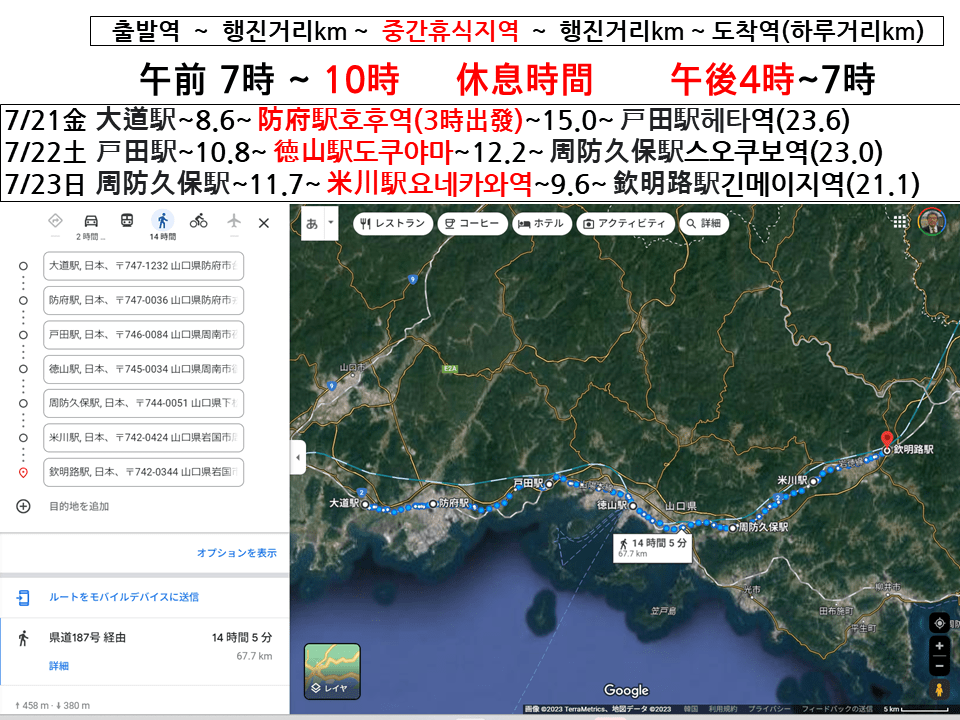This screenshot has height=720, width=960.
Task: Choose the cycling travel mode icon
Action: [x=199, y=221]
